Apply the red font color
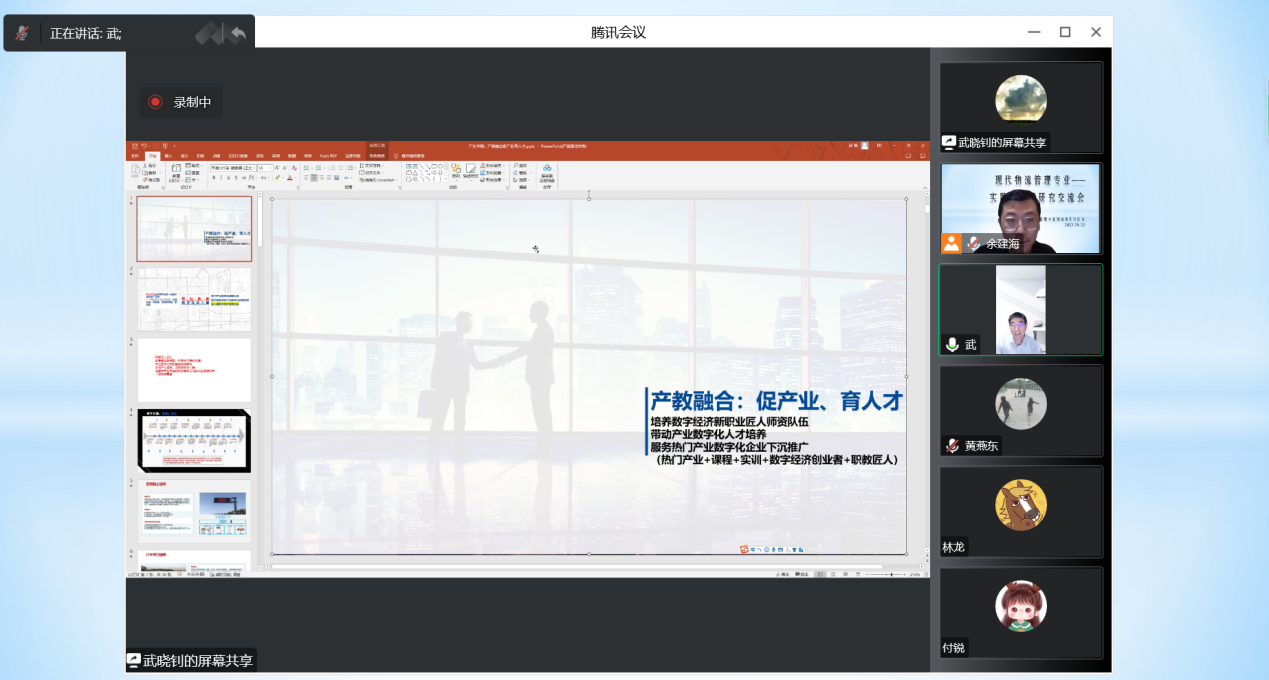The height and width of the screenshot is (680, 1269). pos(289,178)
